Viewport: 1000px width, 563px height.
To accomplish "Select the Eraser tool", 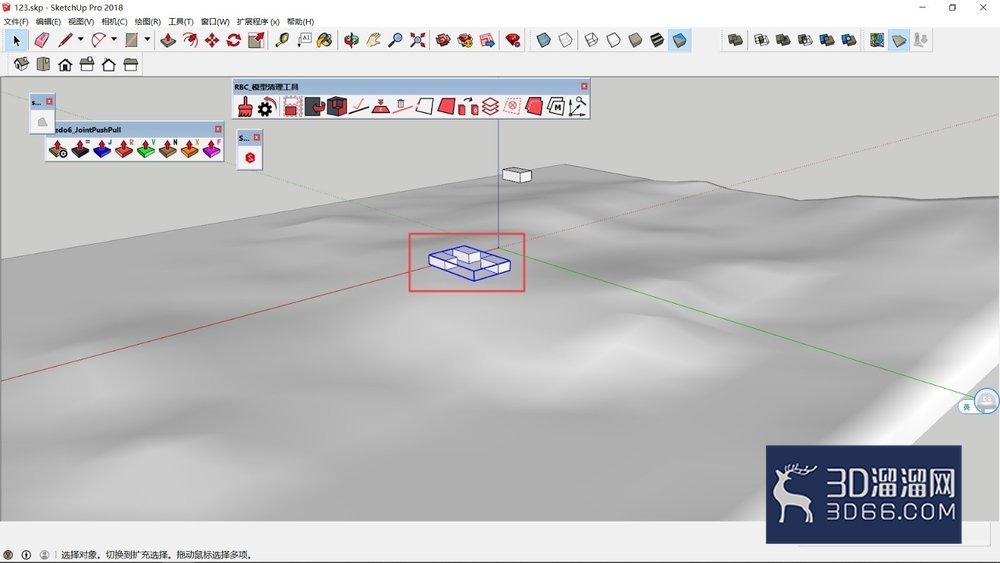I will pos(42,40).
